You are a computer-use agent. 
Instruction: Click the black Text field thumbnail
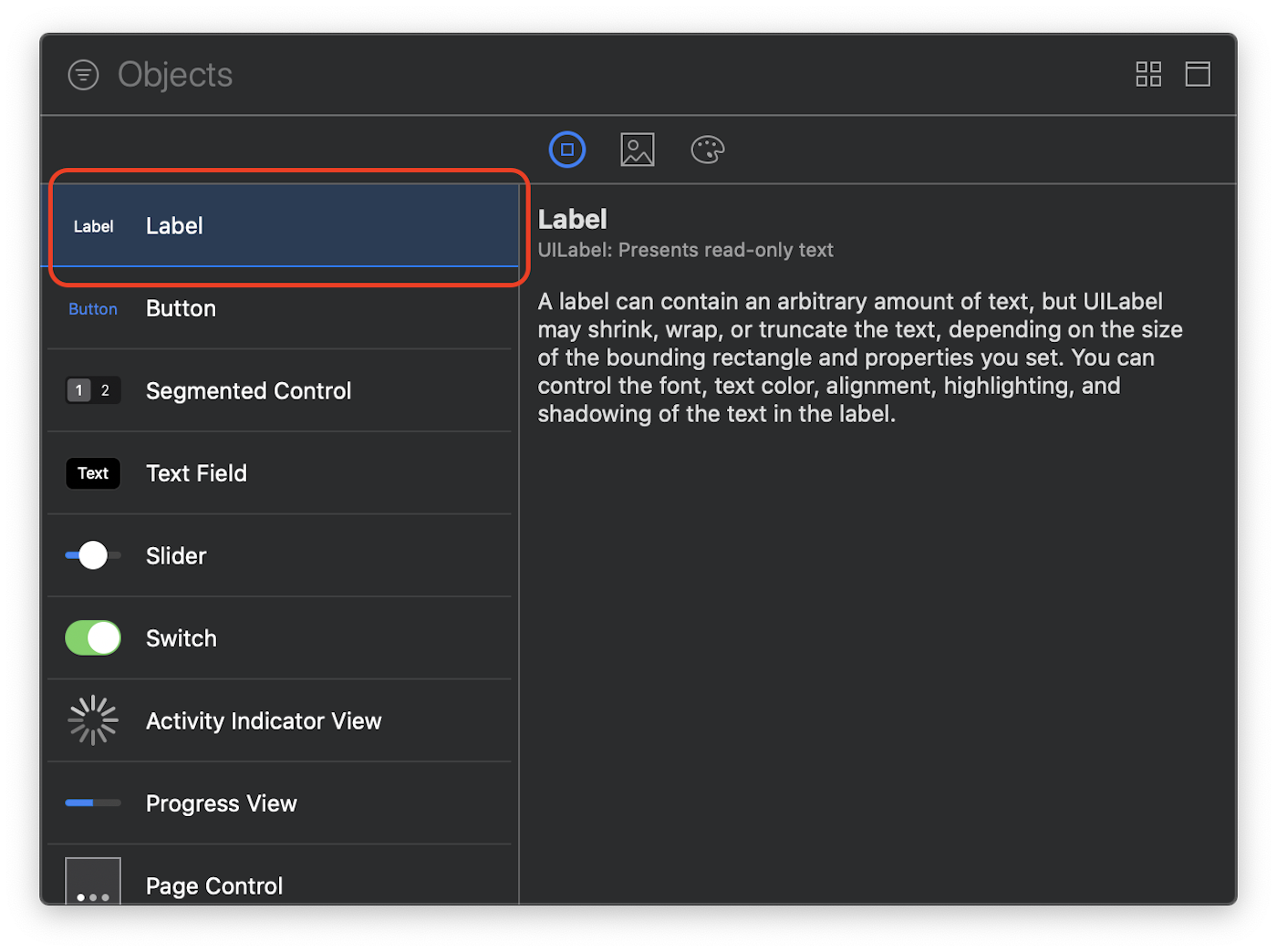[x=93, y=473]
